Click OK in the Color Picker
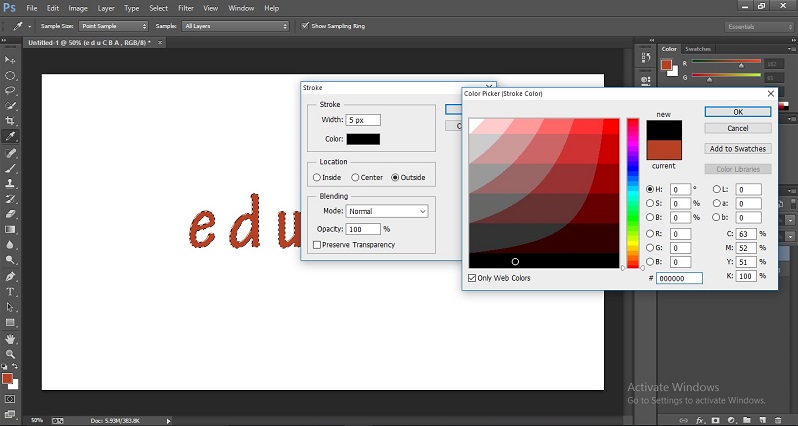 coord(738,112)
